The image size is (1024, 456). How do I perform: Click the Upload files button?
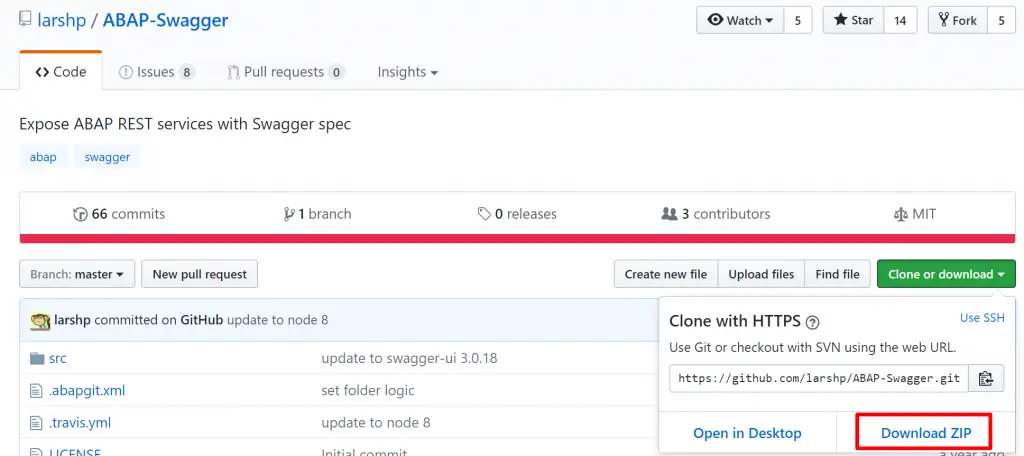point(761,274)
